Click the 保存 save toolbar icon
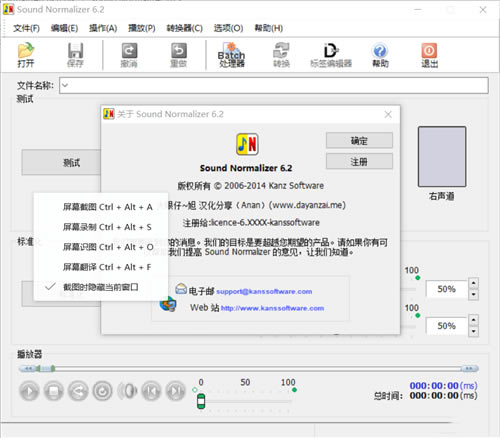Viewport: 500px width, 438px height. [x=75, y=55]
